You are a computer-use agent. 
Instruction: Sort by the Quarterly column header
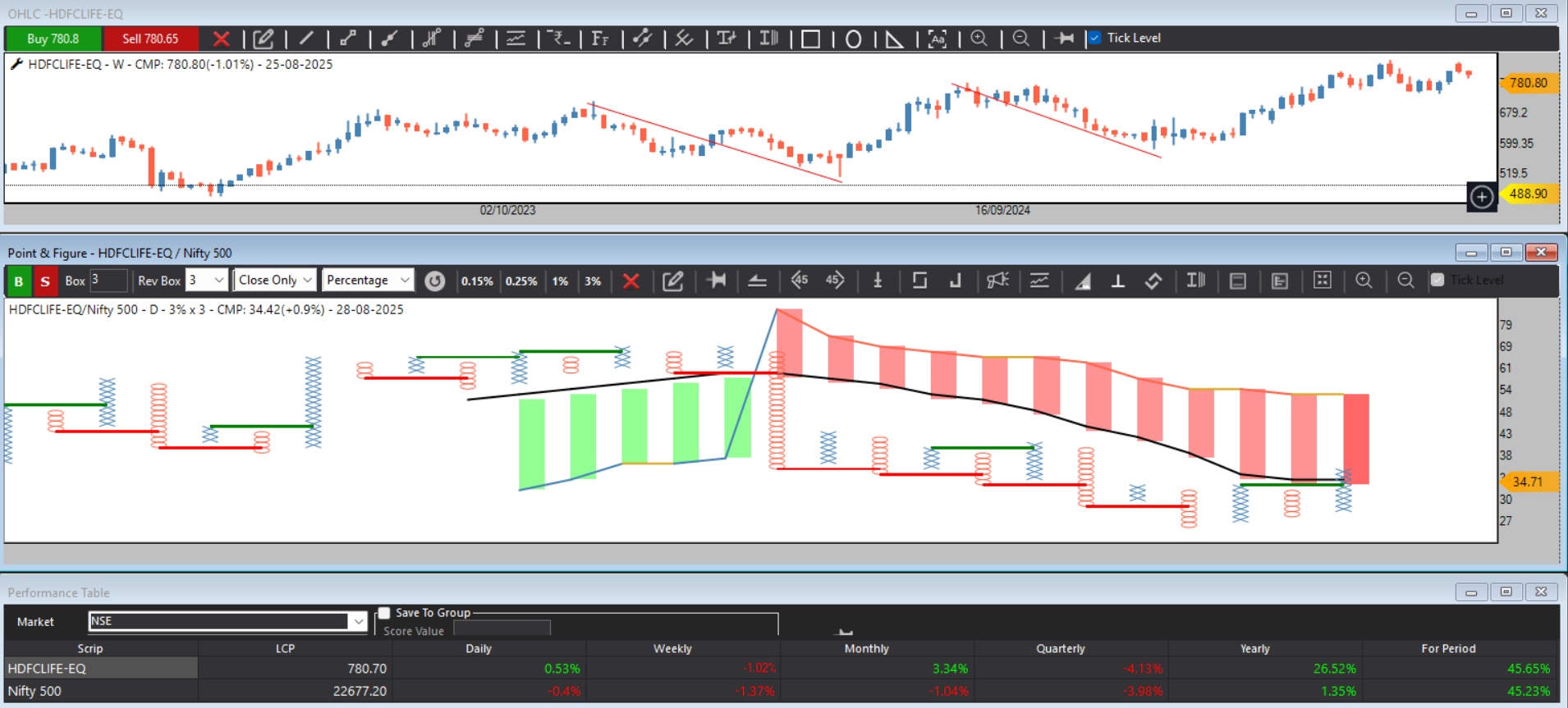(1060, 648)
